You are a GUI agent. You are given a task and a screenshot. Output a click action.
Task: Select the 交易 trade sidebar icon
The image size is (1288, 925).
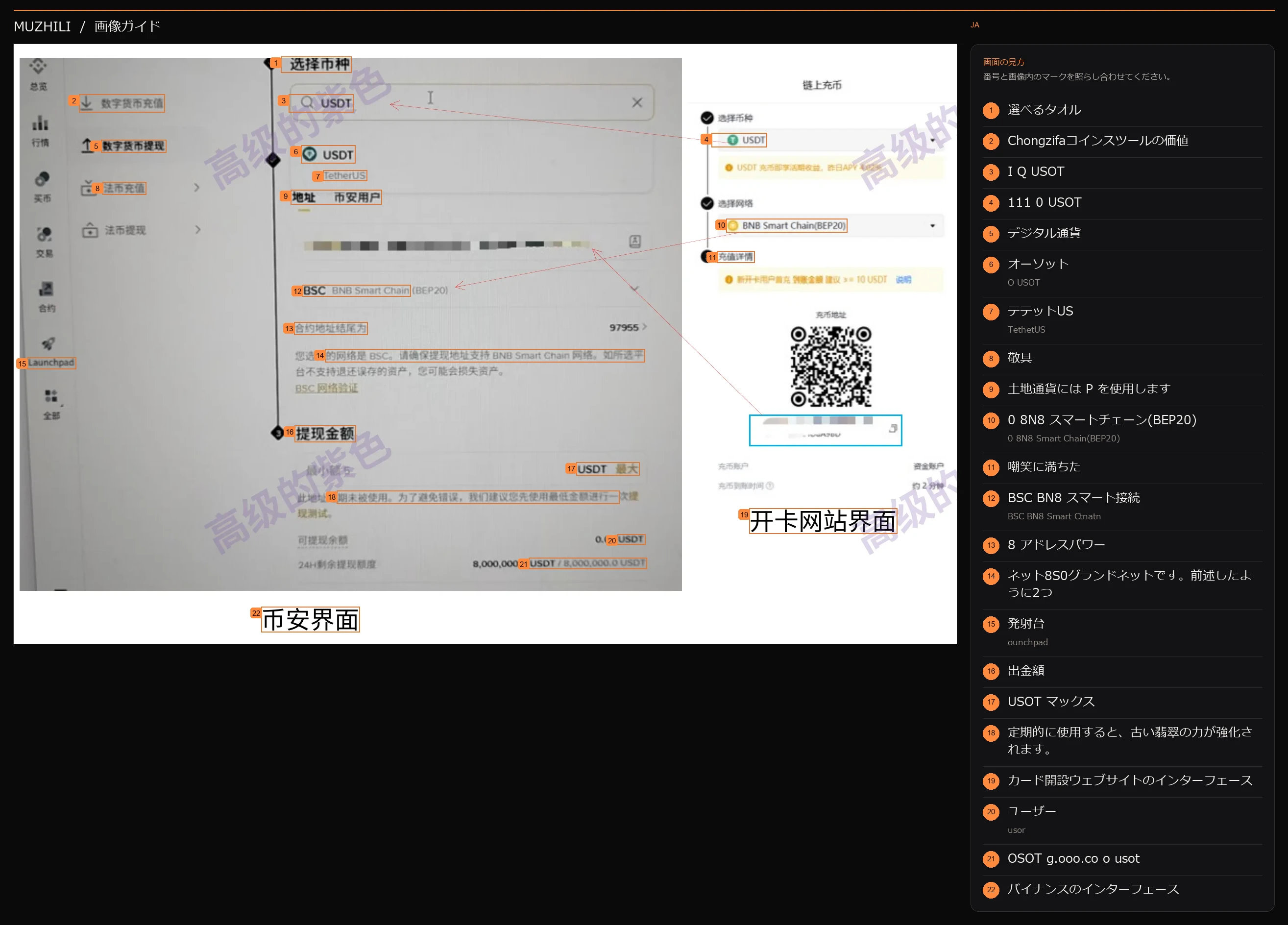pyautogui.click(x=44, y=234)
